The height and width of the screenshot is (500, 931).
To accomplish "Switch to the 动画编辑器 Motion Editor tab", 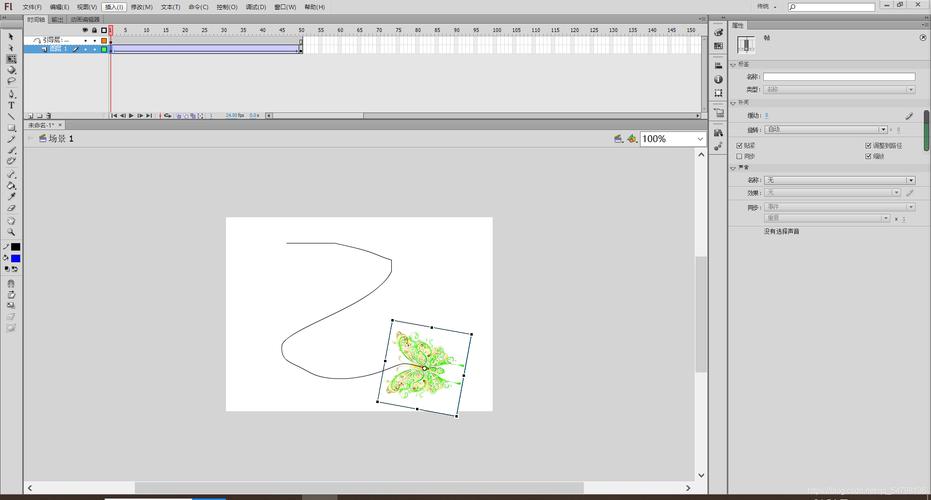I will coord(85,20).
